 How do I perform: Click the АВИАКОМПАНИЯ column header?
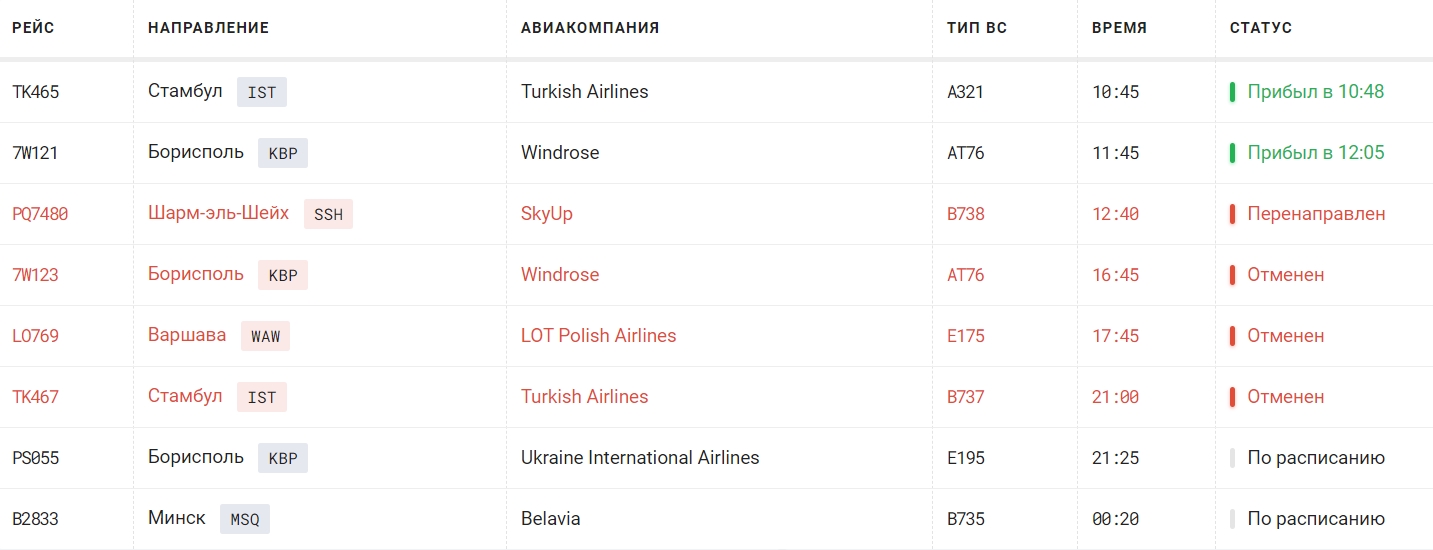point(590,28)
